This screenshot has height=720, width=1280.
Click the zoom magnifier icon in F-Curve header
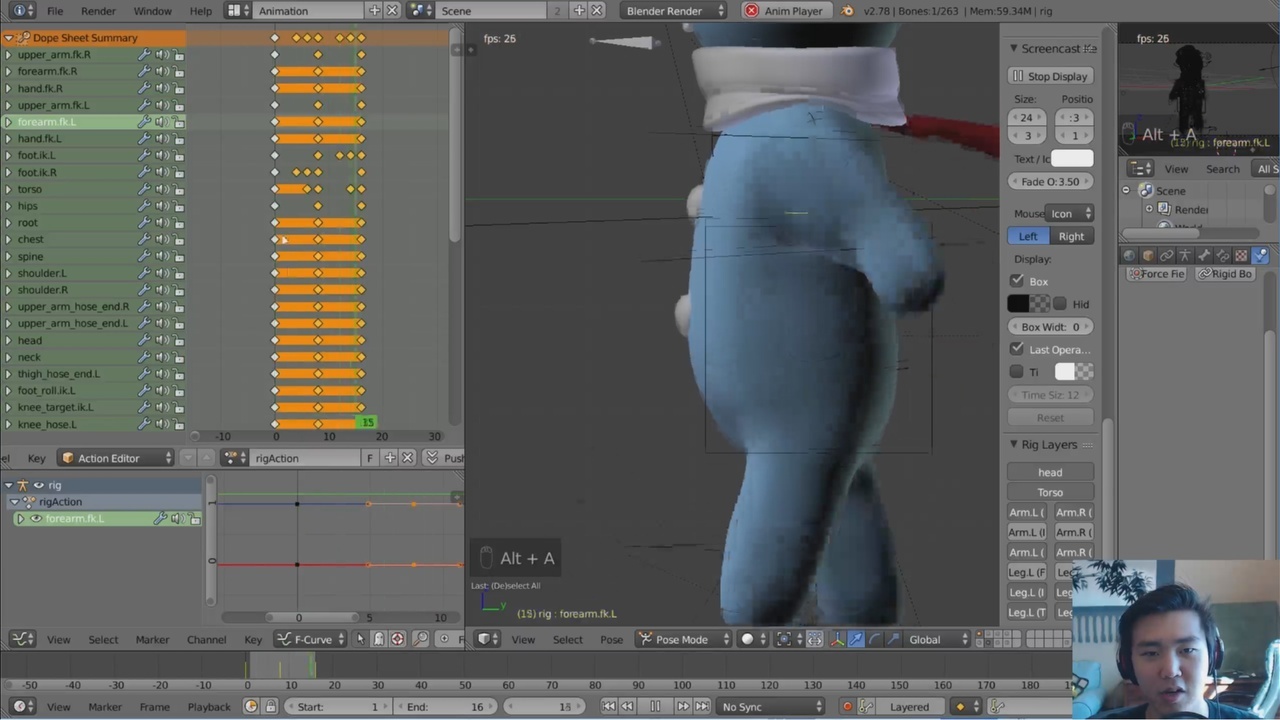coord(419,639)
